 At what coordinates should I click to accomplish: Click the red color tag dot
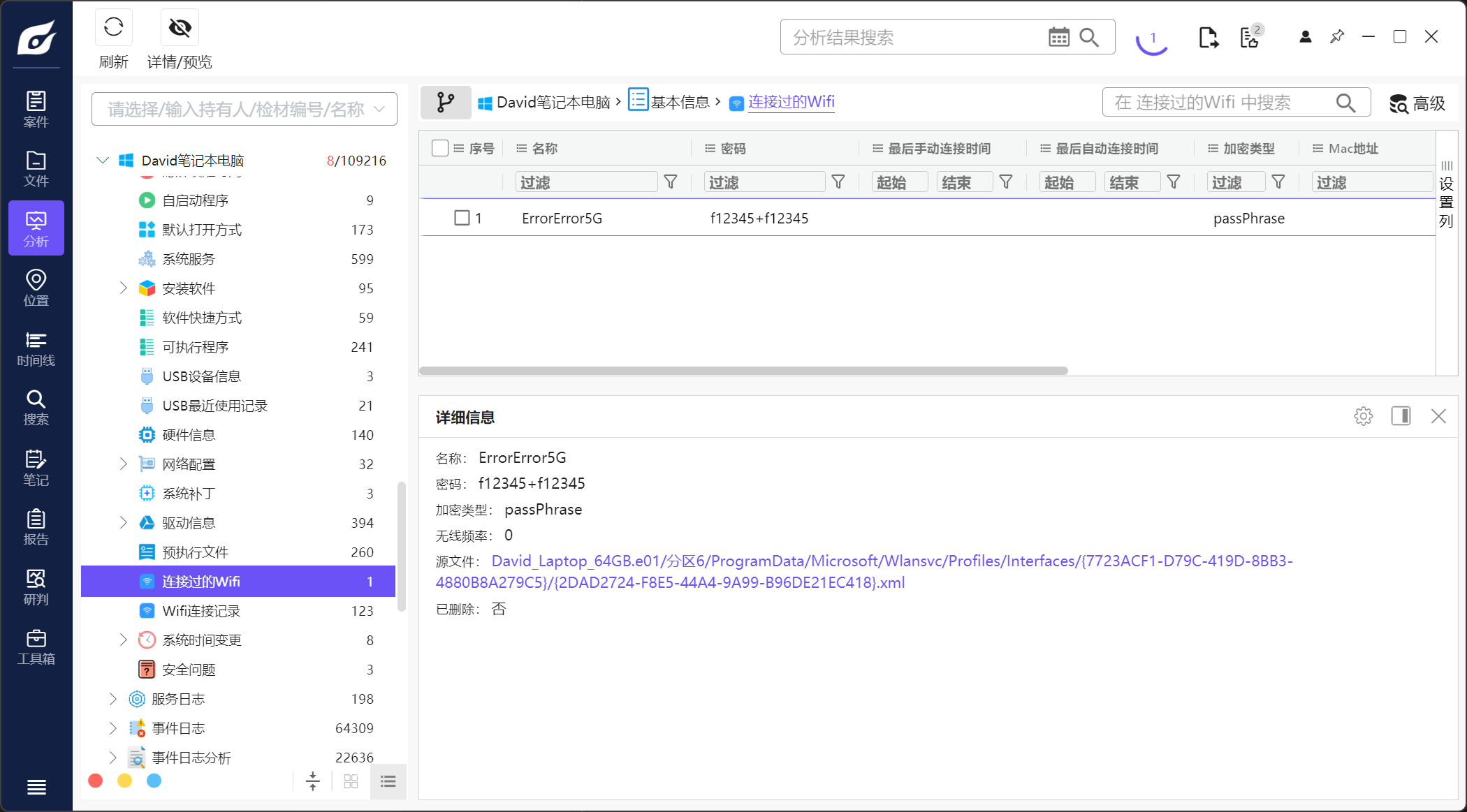click(96, 781)
